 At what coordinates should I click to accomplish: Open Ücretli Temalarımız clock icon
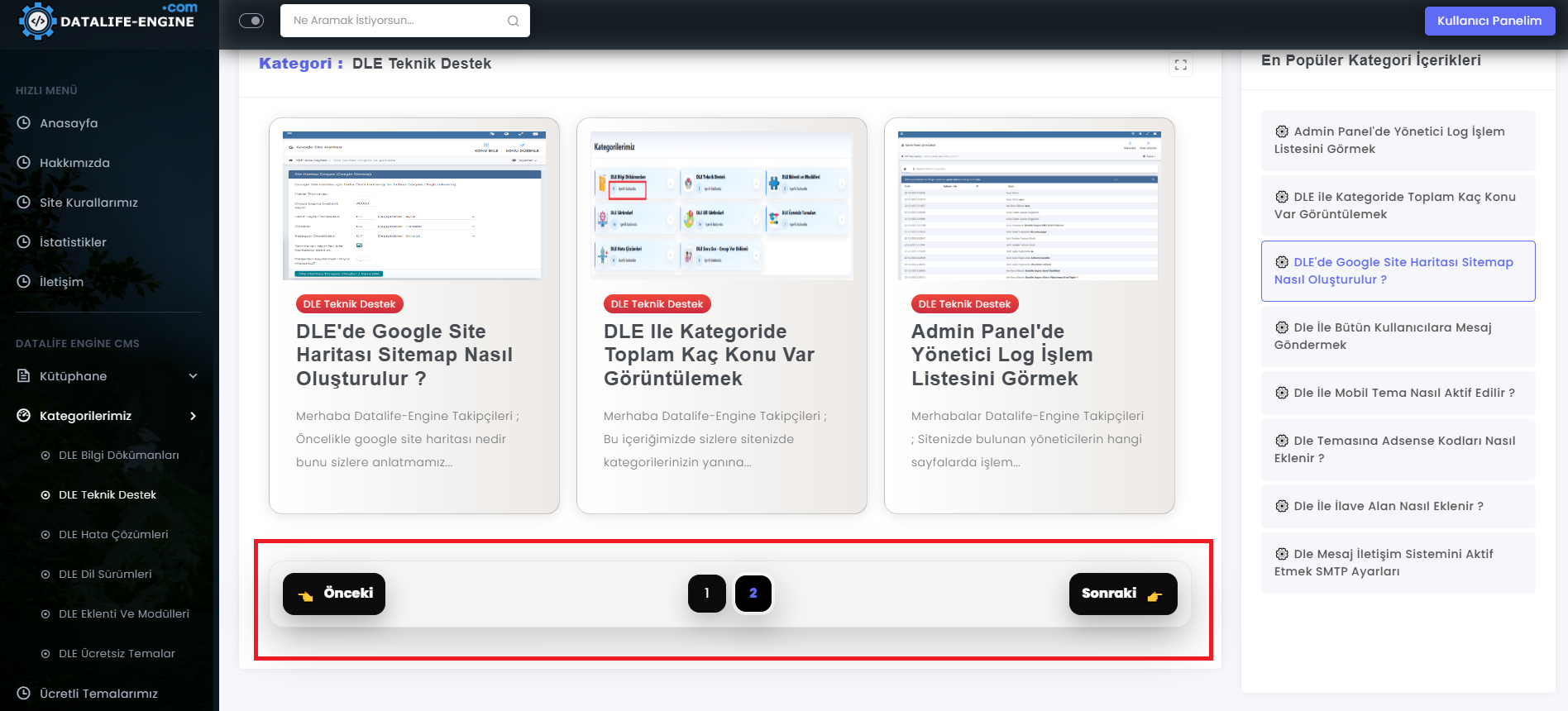[x=24, y=694]
